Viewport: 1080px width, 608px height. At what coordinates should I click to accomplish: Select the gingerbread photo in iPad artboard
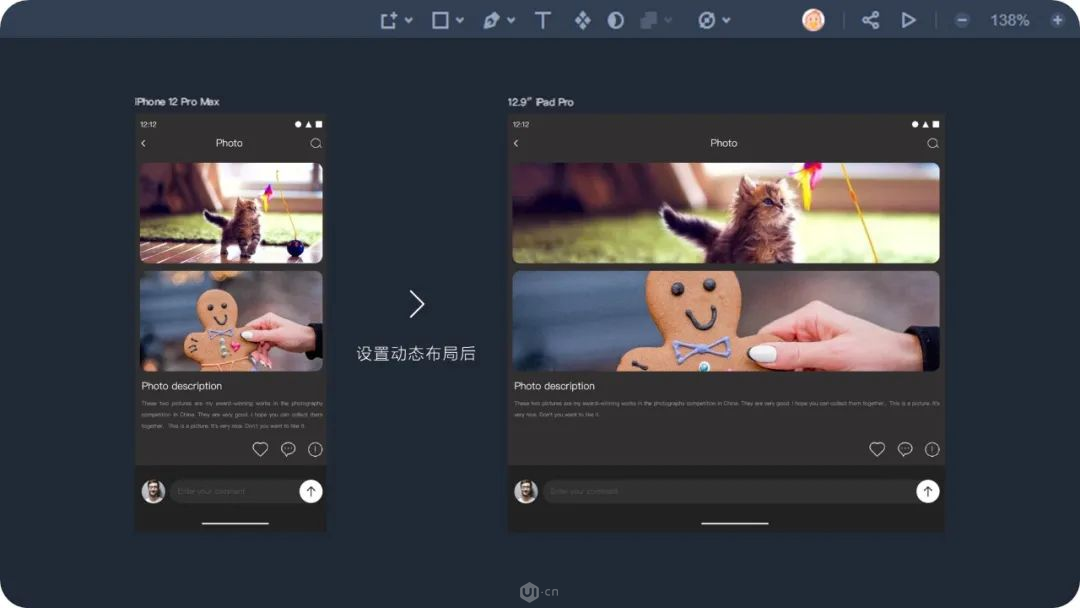[x=726, y=321]
